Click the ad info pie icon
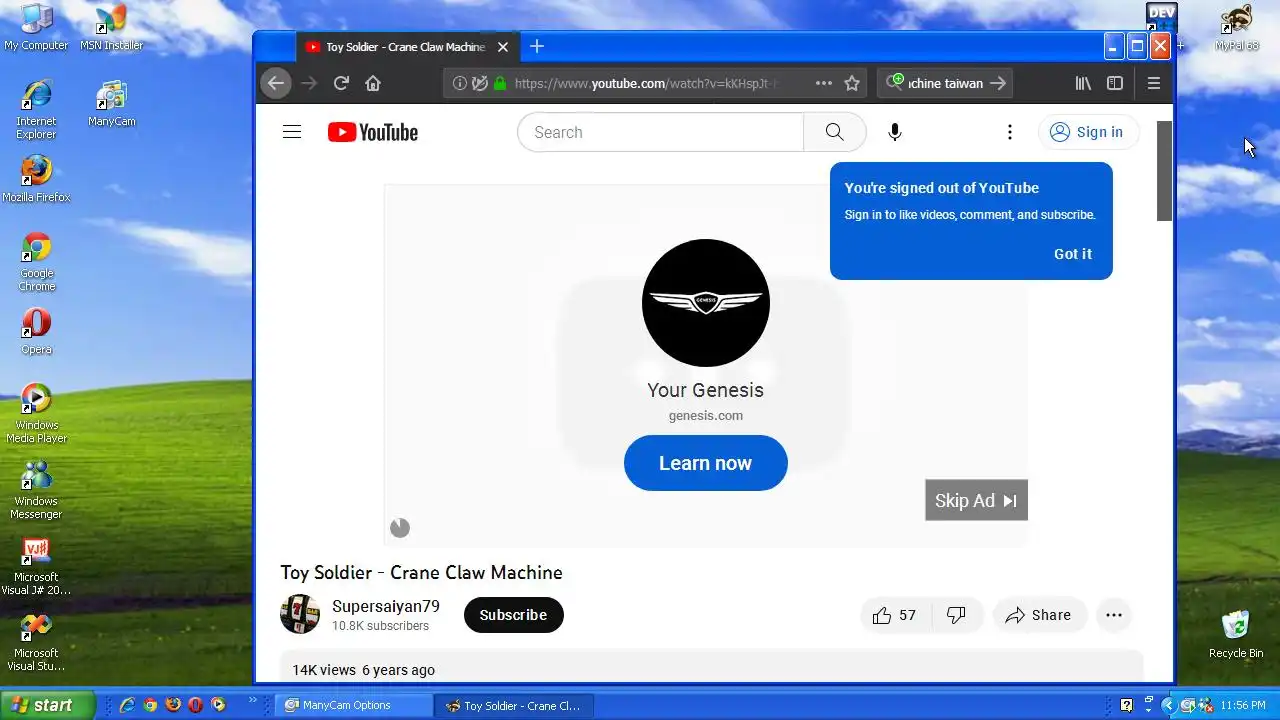The image size is (1280, 720). pos(400,528)
